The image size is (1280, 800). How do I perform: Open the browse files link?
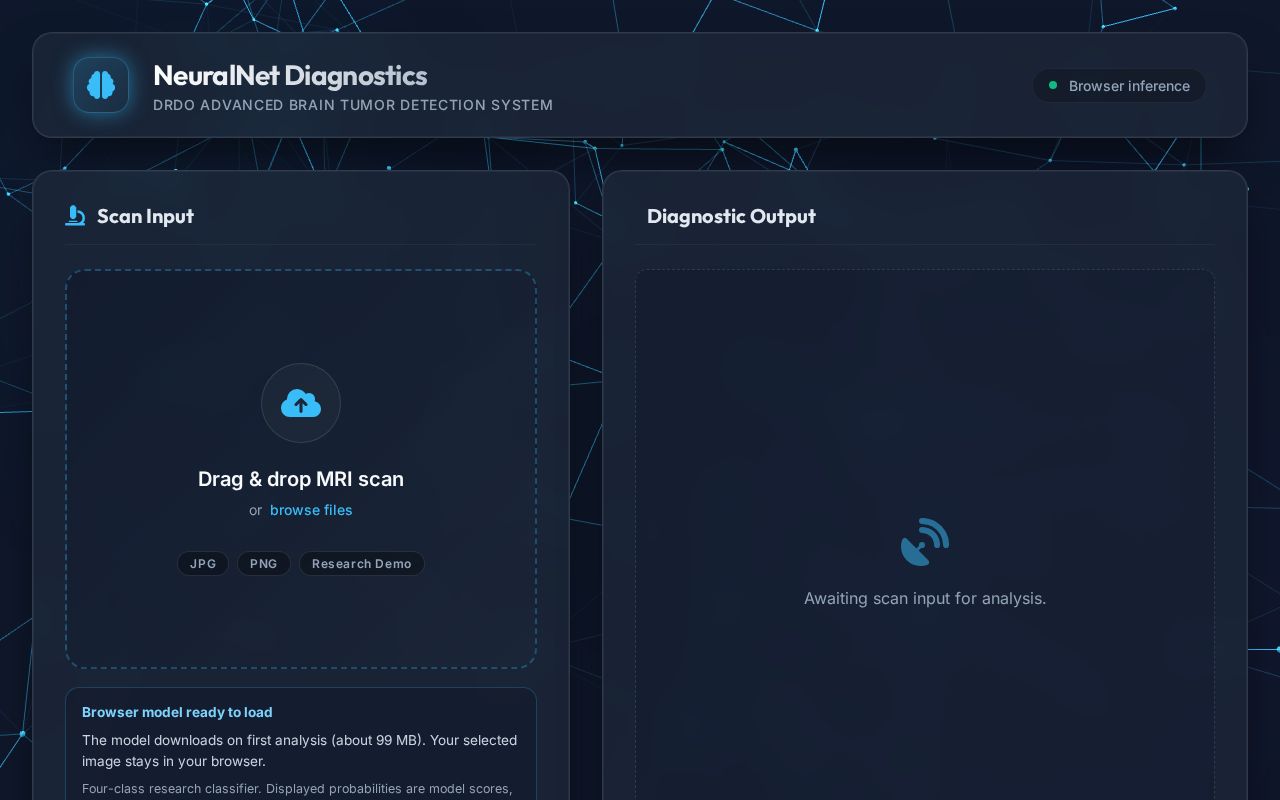pyautogui.click(x=311, y=510)
